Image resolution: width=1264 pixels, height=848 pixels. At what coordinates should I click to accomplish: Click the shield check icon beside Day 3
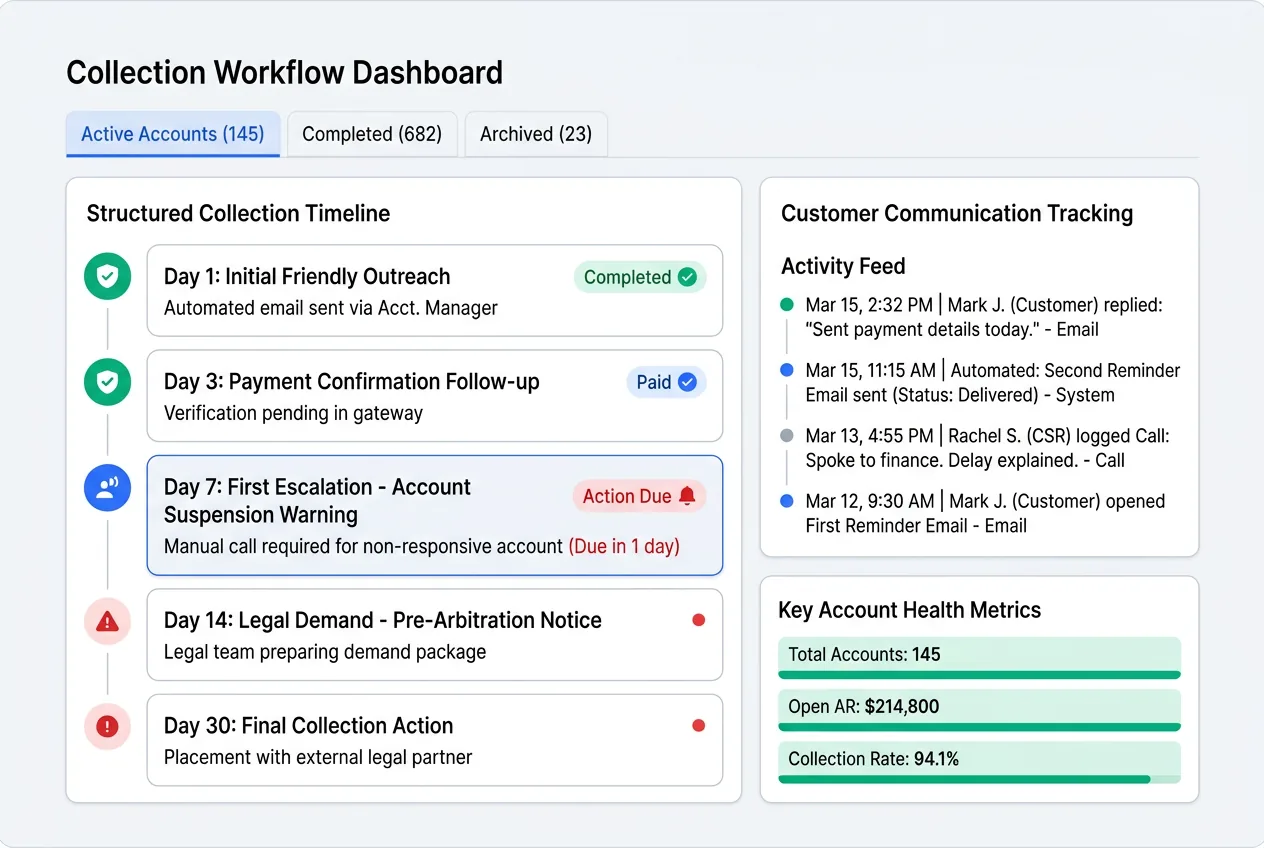coord(107,382)
